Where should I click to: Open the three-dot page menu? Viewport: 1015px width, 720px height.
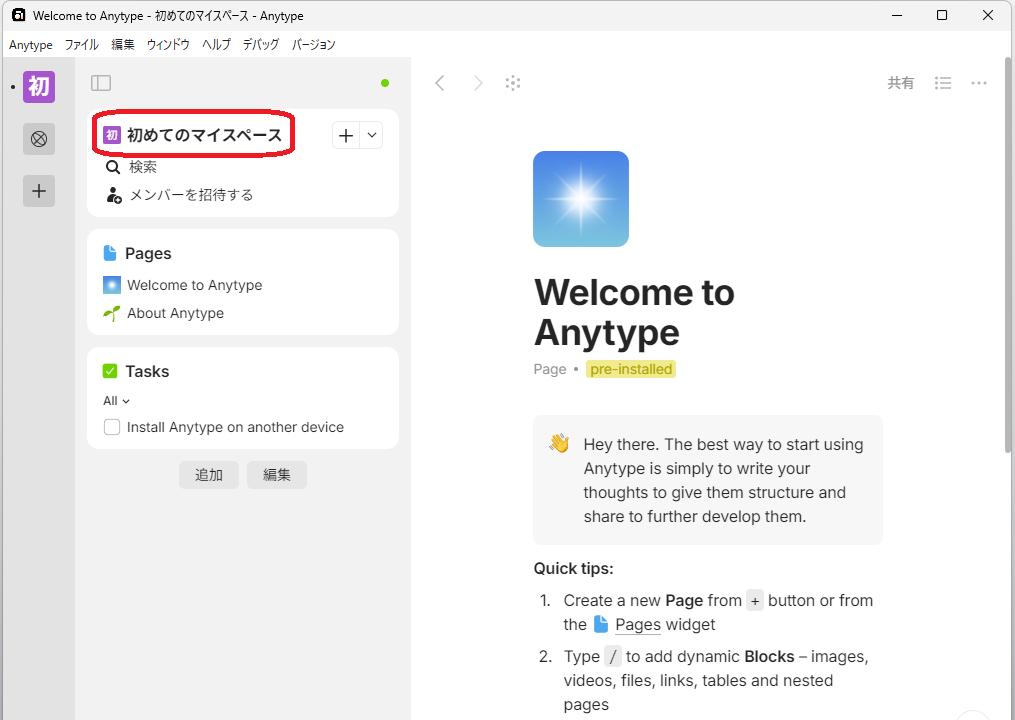[x=979, y=83]
